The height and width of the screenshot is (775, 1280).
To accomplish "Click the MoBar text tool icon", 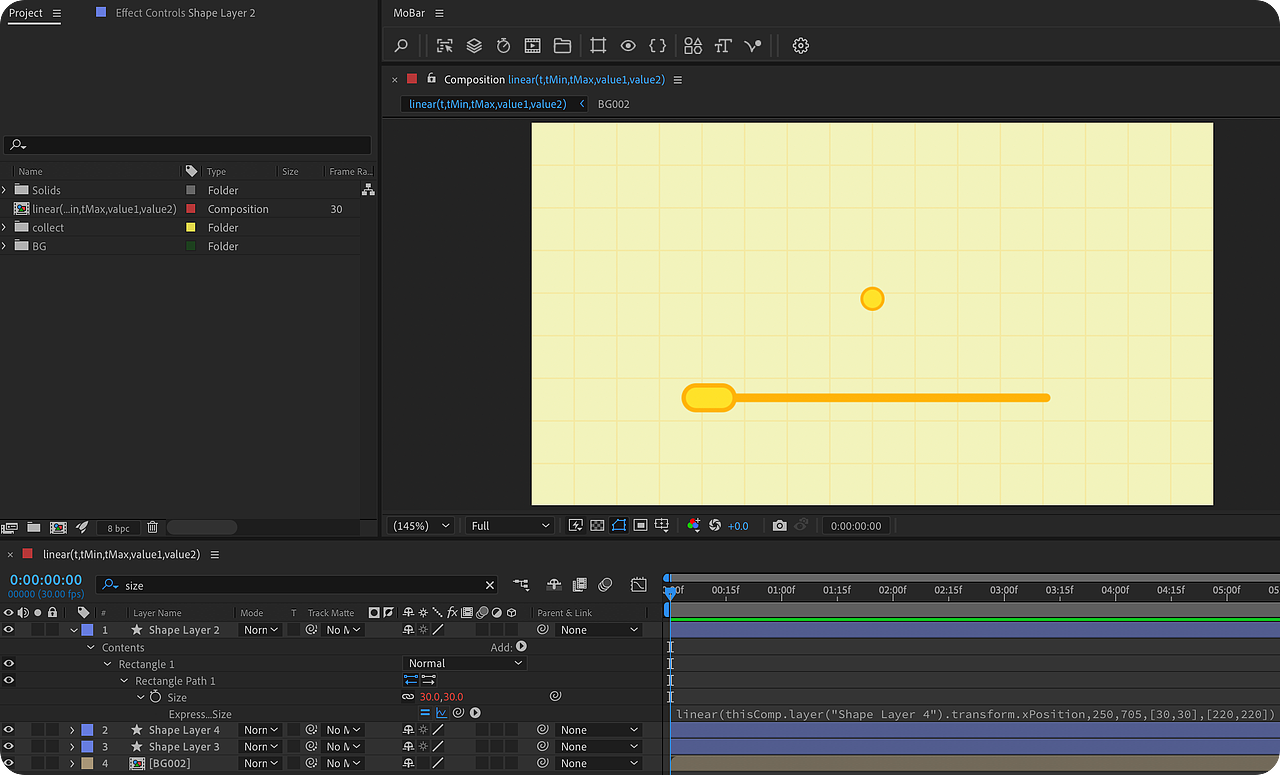I will point(723,46).
